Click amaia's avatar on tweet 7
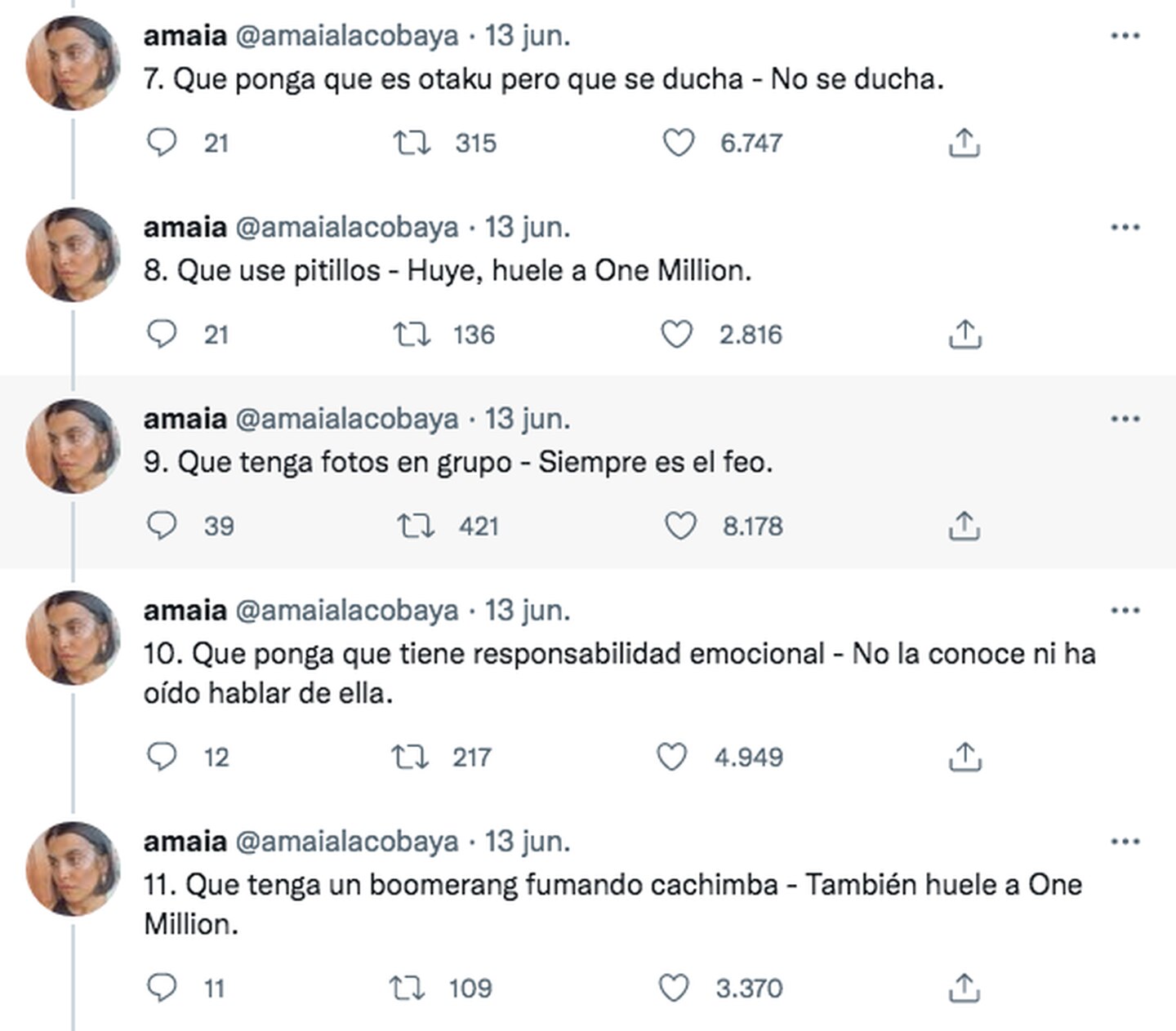Screen dimensions: 1176x1031 click(x=73, y=64)
